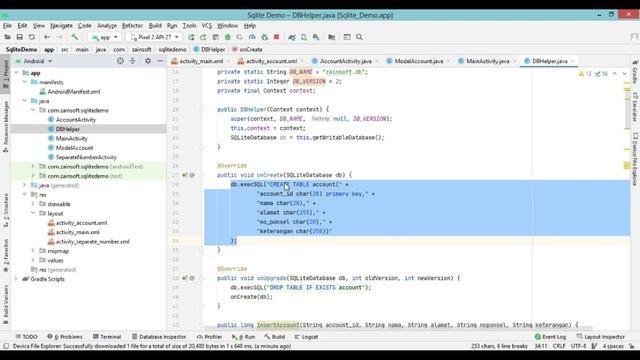Click the UTF-8 encoding status entry

click(578, 346)
